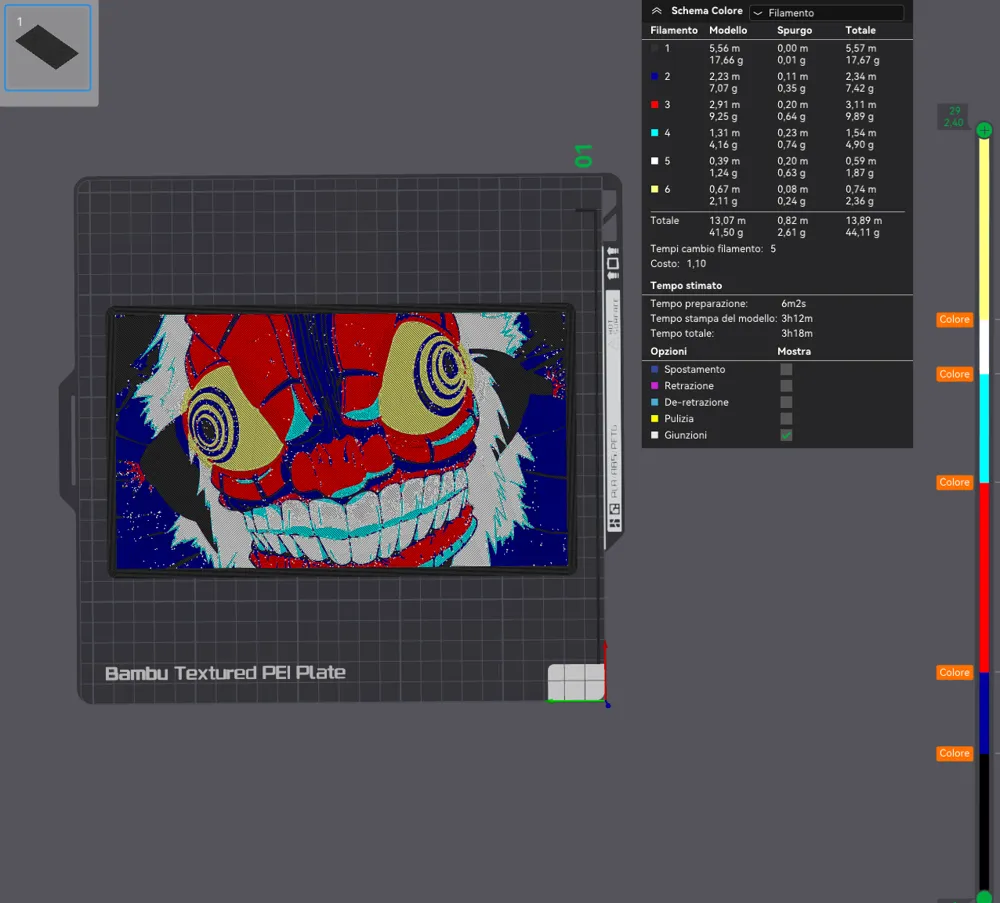Click the Opzioni section heading
This screenshot has width=1000, height=903.
[668, 351]
